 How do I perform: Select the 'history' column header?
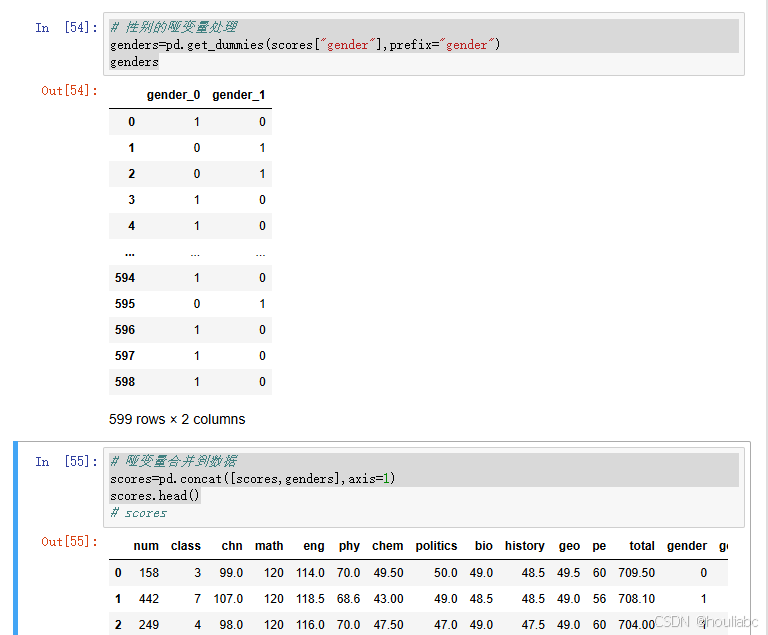click(525, 545)
